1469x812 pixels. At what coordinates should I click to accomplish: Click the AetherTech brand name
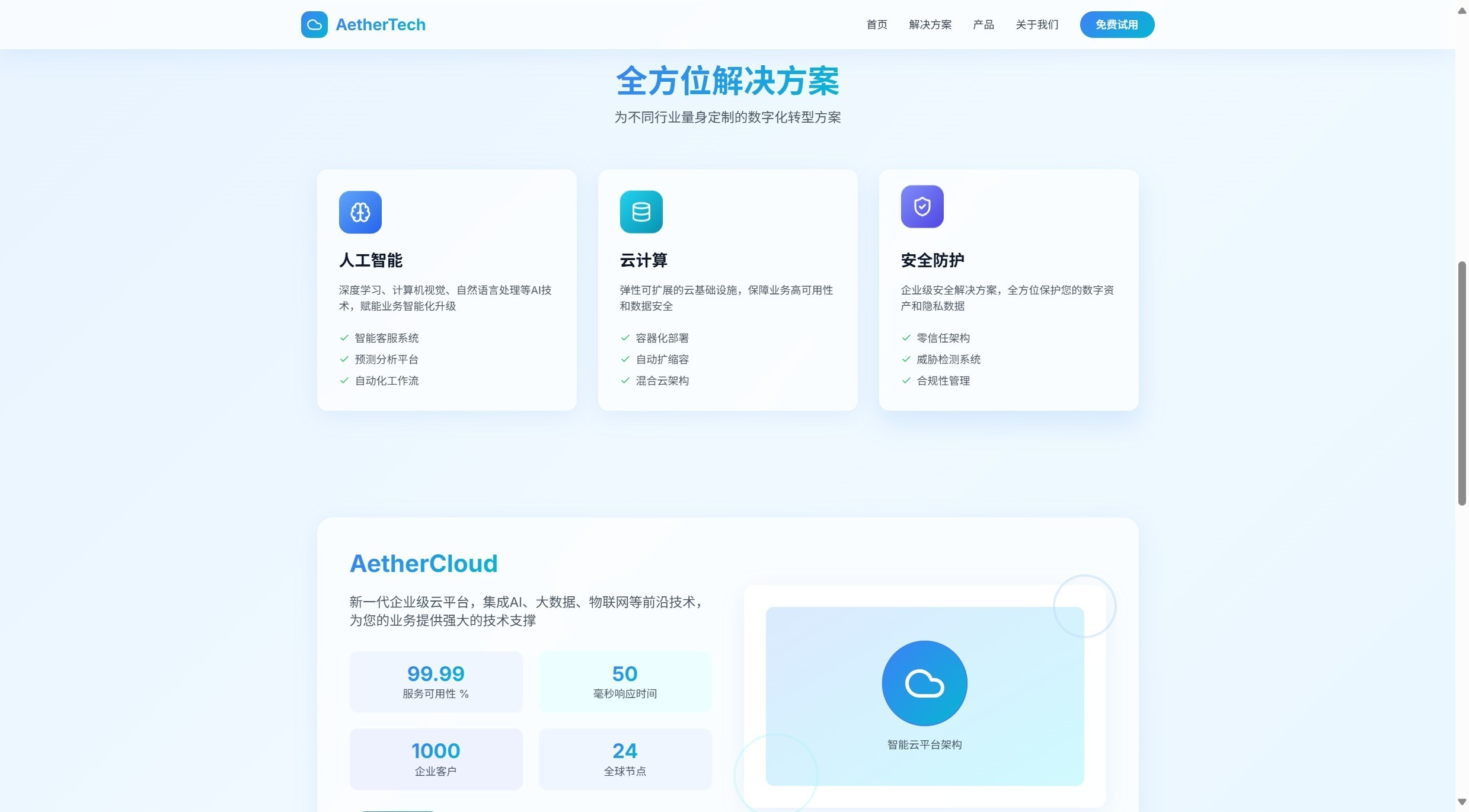point(381,24)
